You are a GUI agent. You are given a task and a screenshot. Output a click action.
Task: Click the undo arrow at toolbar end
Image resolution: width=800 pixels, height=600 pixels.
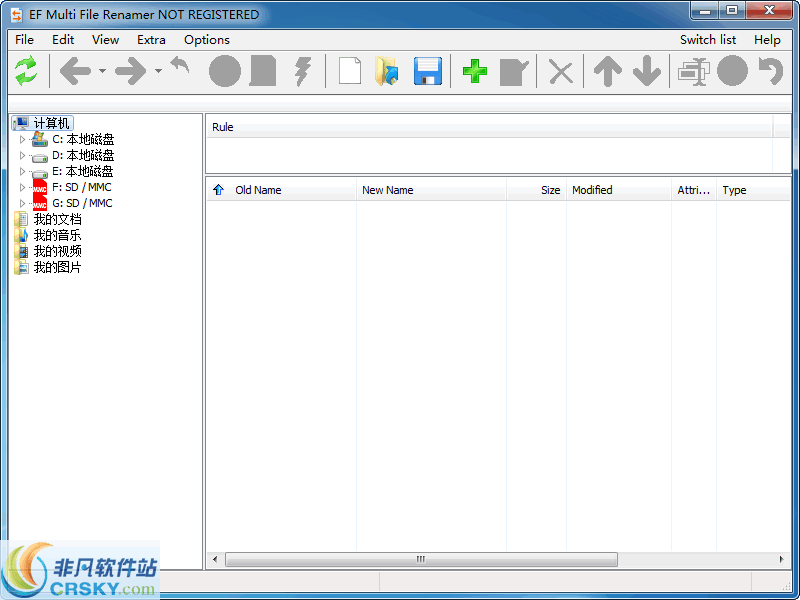(770, 71)
